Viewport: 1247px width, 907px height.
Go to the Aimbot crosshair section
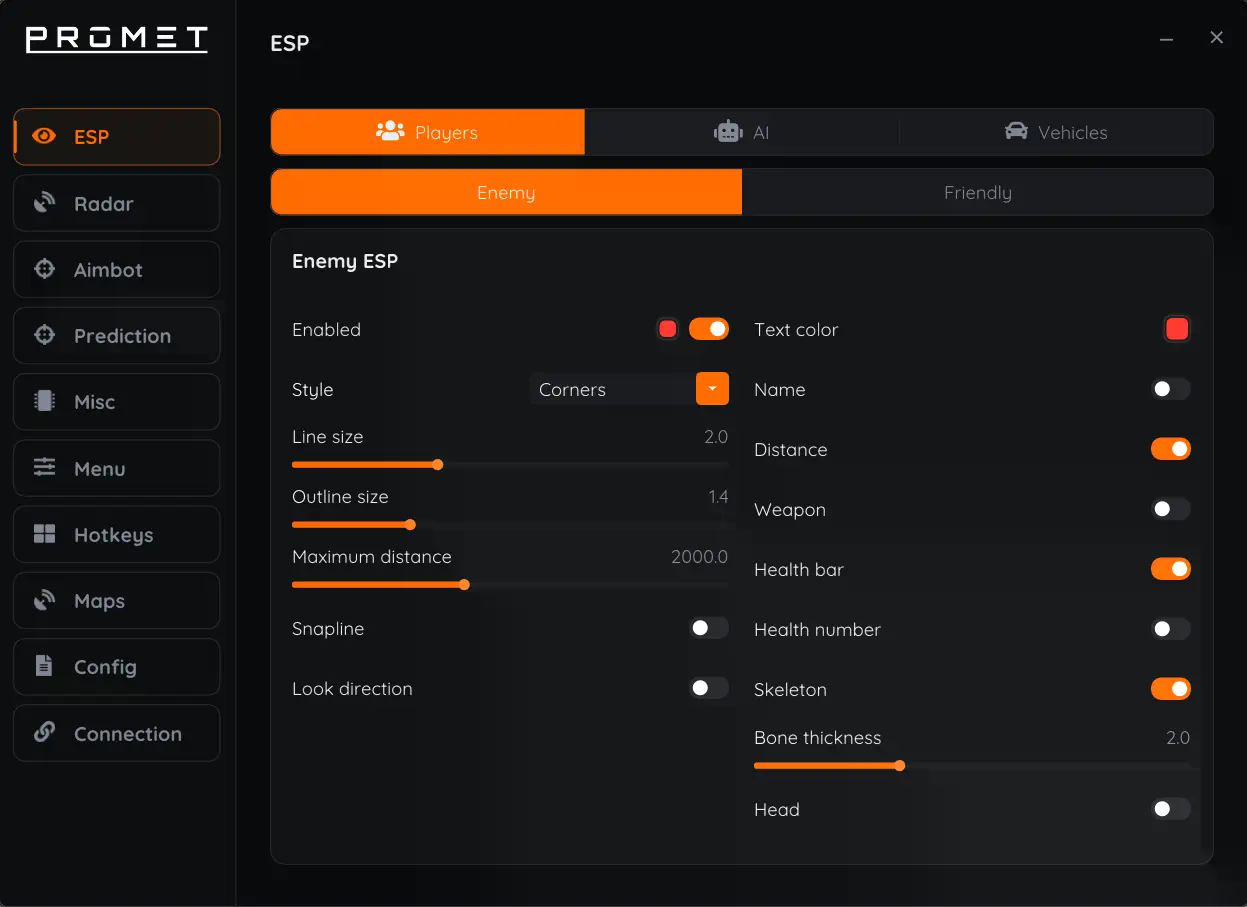117,270
